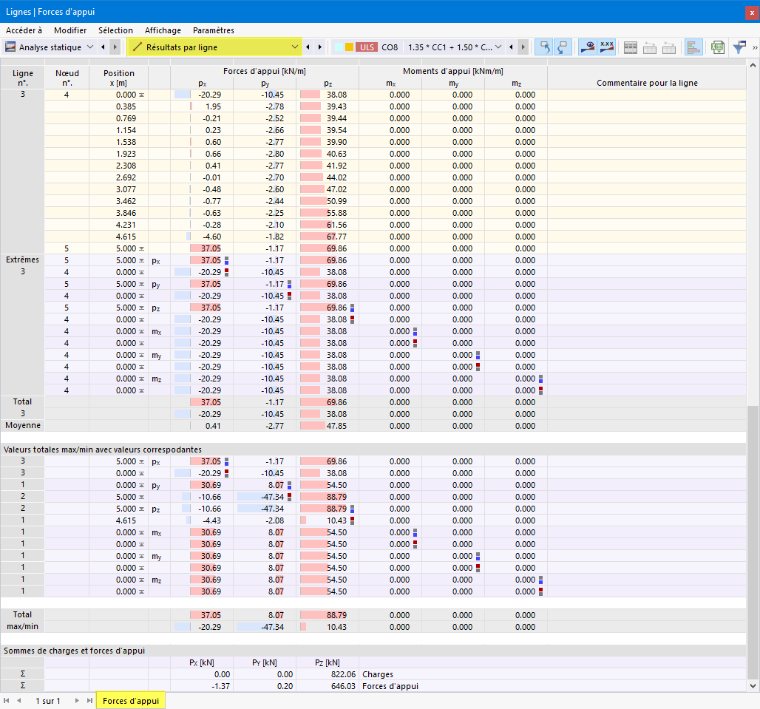
Task: Open the CO8 load combination dropdown
Action: pos(498,47)
